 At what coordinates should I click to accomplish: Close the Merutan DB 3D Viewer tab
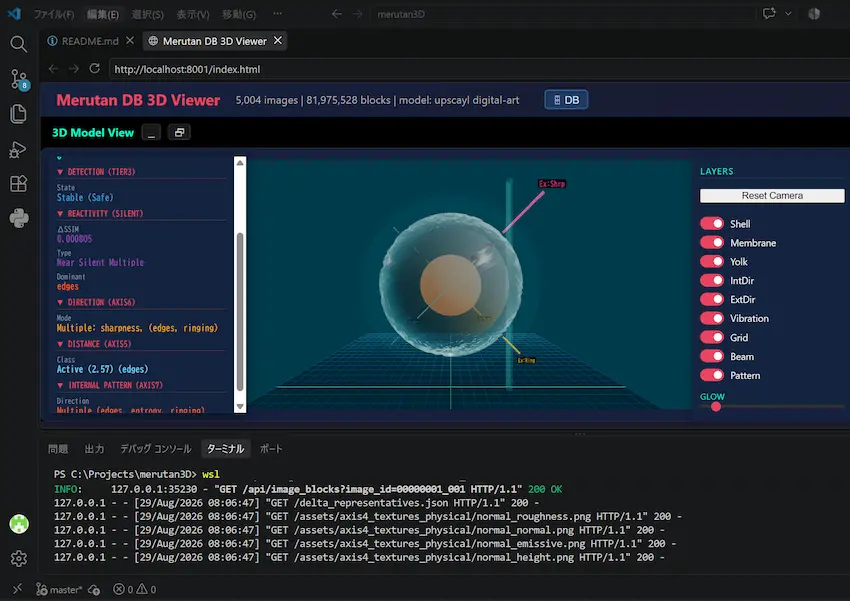click(278, 41)
